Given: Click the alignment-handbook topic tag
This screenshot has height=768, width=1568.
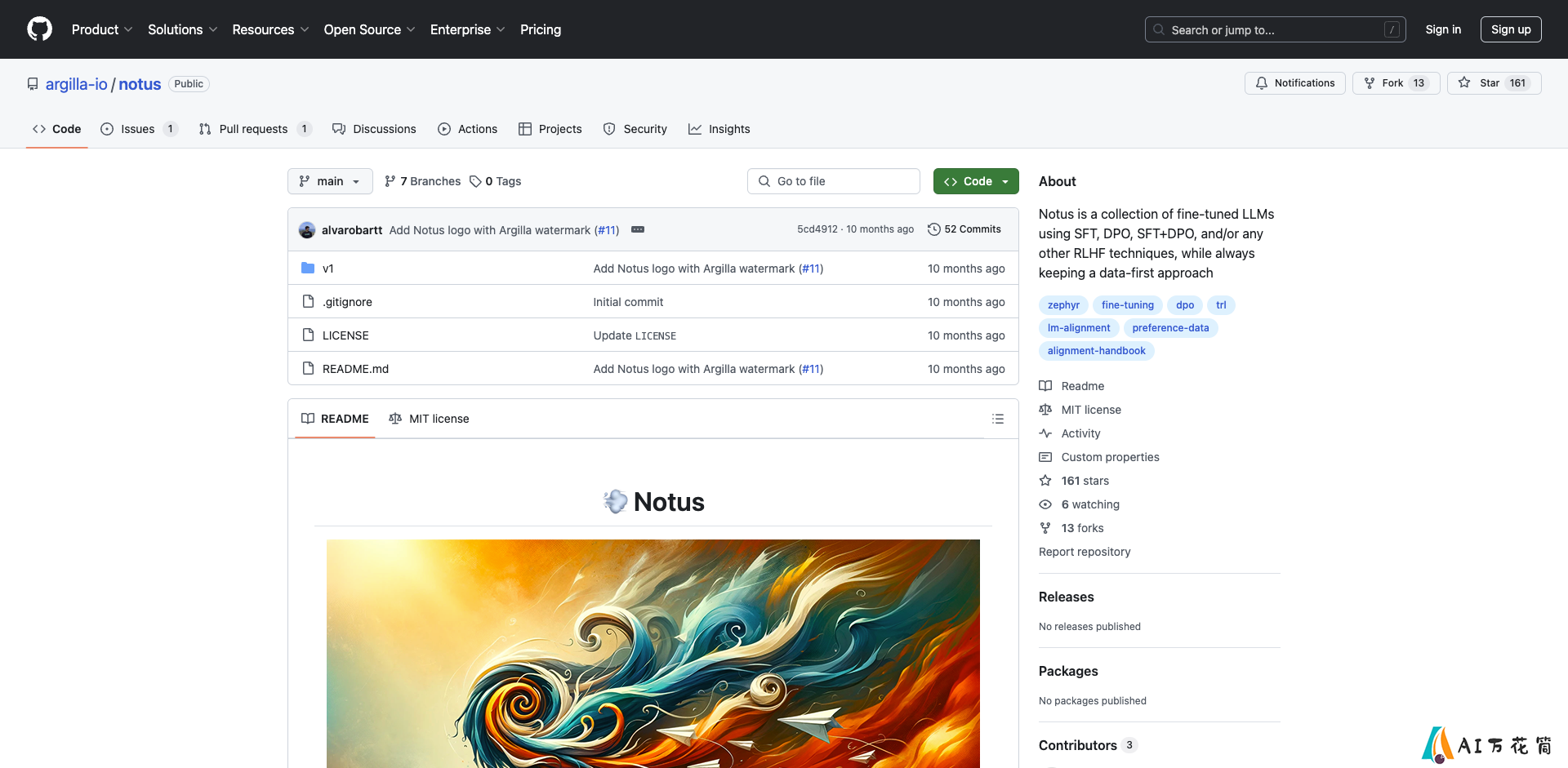Looking at the screenshot, I should click(1096, 351).
